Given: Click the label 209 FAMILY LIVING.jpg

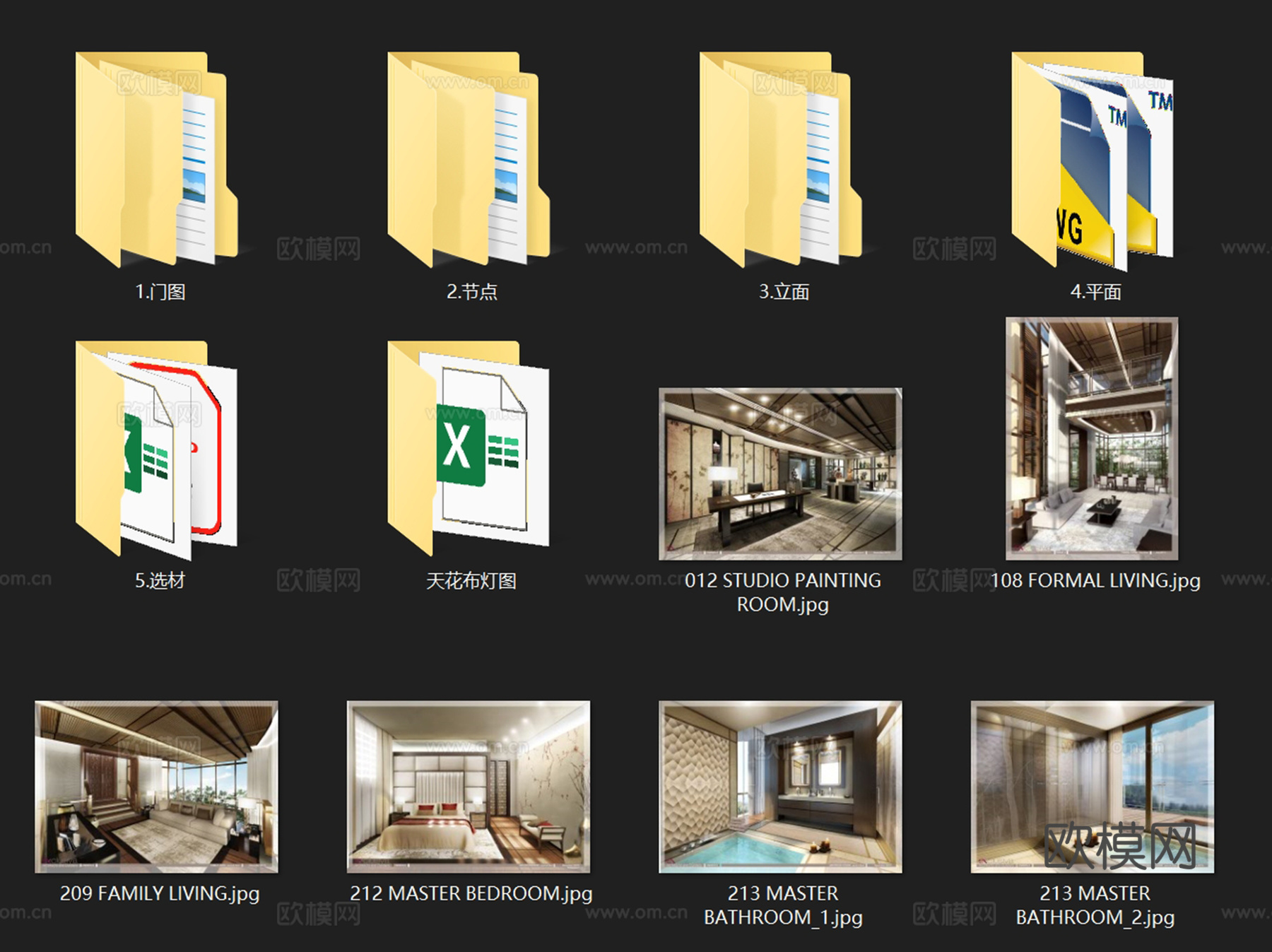Looking at the screenshot, I should pyautogui.click(x=160, y=893).
